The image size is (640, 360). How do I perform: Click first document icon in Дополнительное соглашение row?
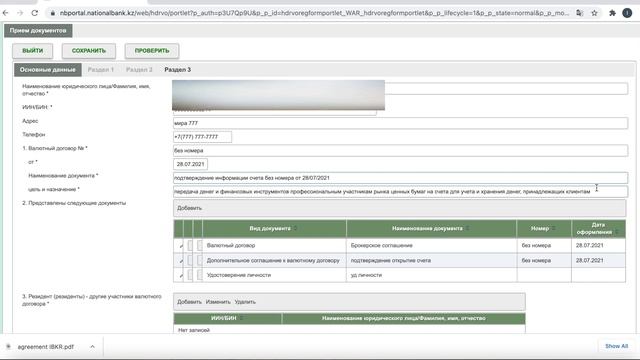[190, 260]
